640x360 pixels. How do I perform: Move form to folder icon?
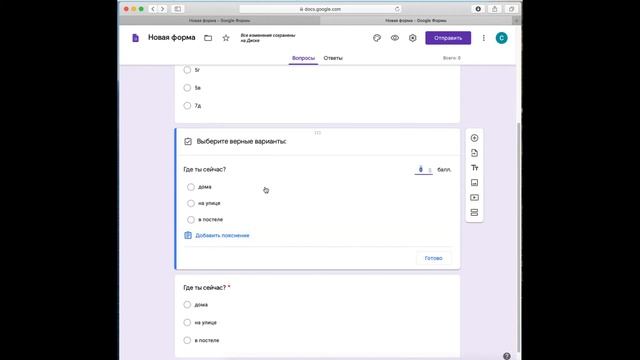click(208, 38)
